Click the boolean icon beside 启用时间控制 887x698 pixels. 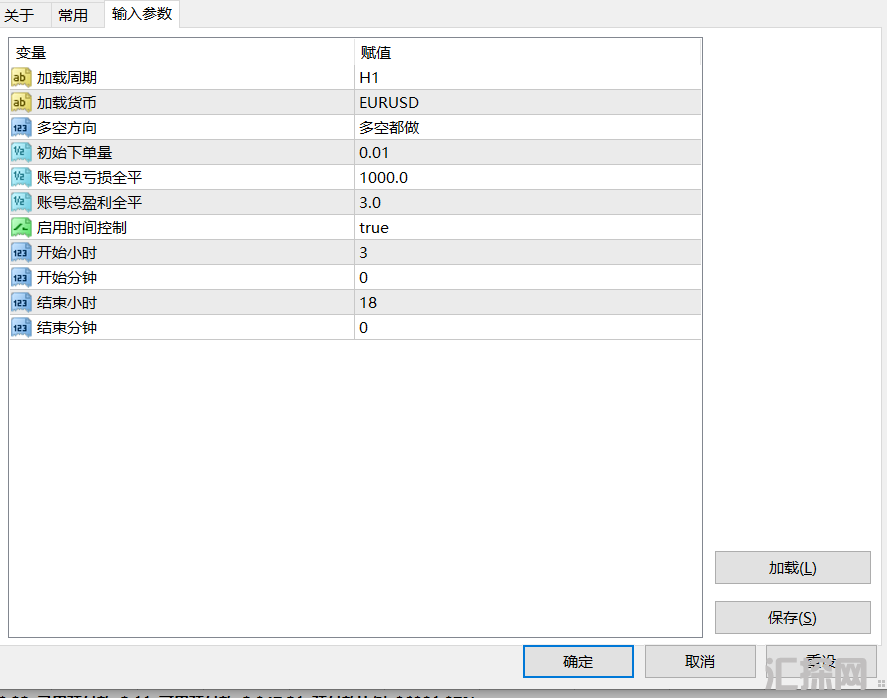click(21, 227)
